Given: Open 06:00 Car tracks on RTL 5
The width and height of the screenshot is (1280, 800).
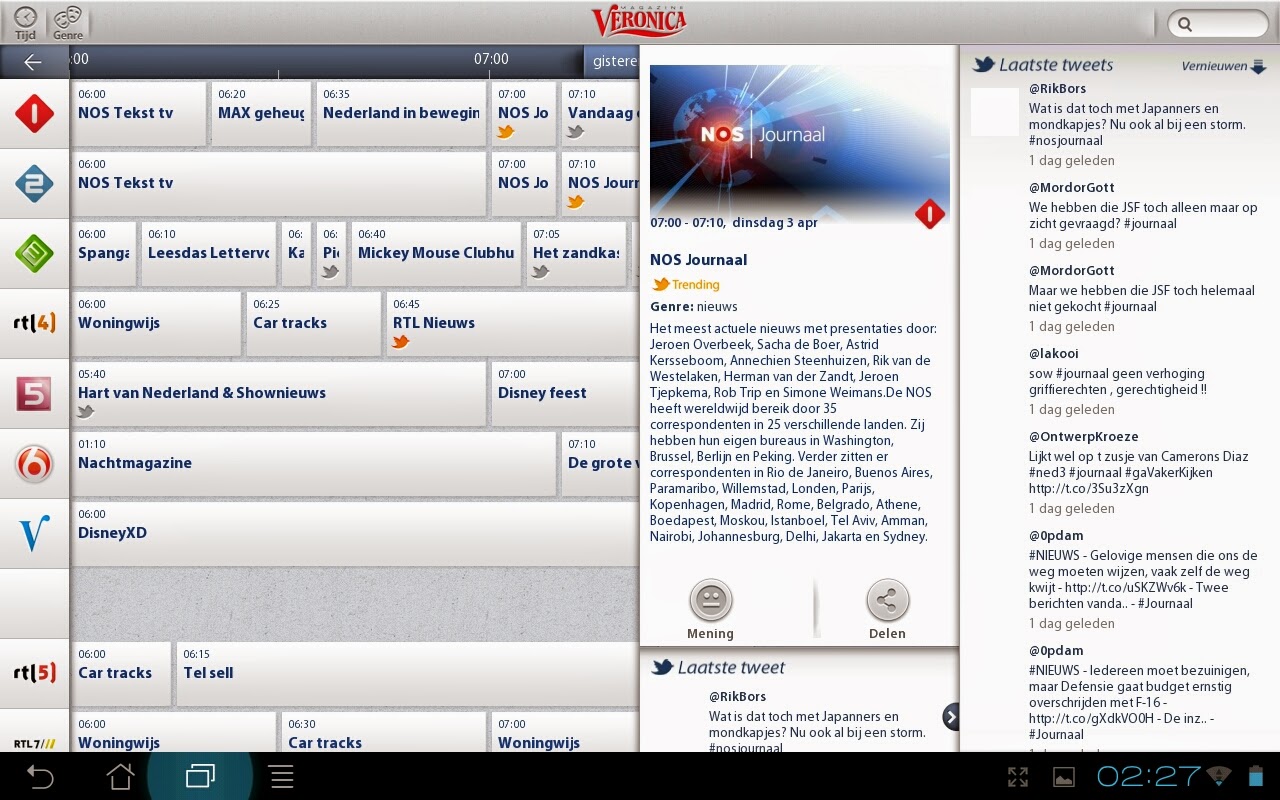Looking at the screenshot, I should pos(121,674).
